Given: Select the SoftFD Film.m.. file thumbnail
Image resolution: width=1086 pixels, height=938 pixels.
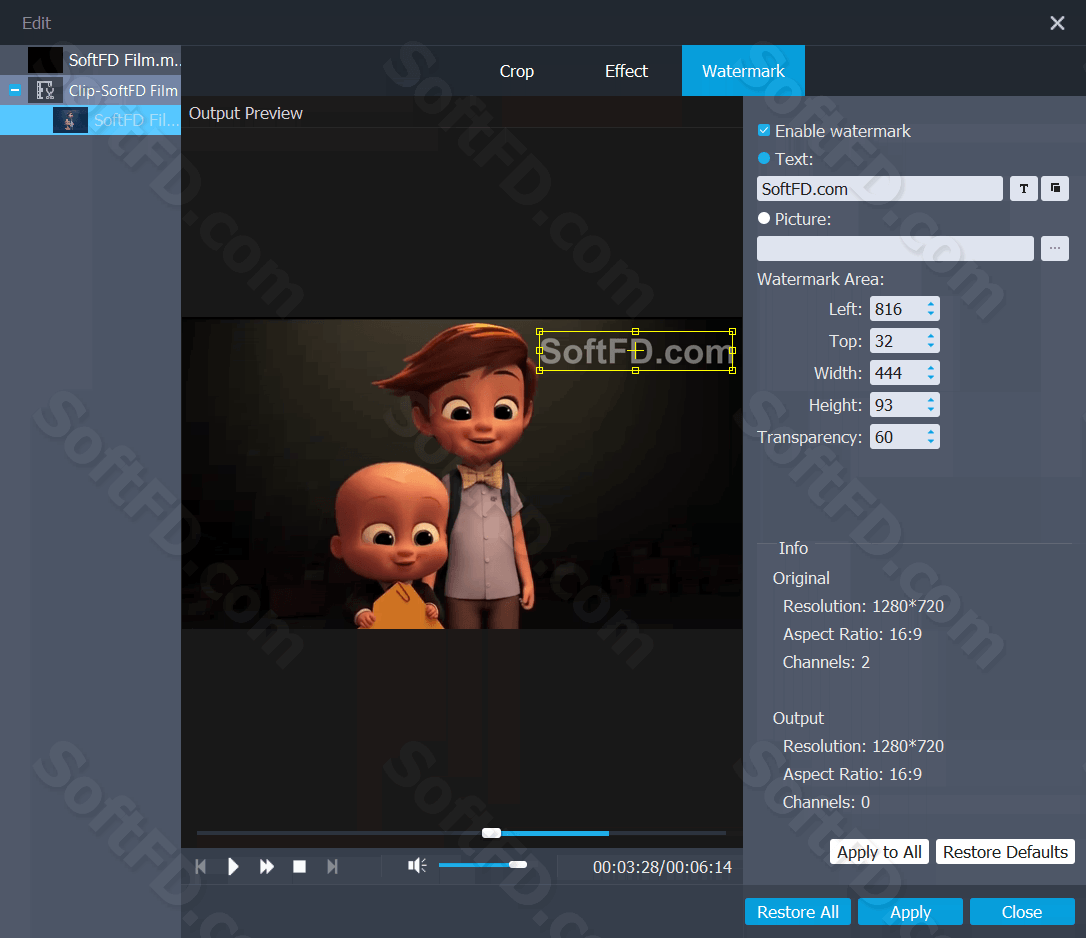Looking at the screenshot, I should point(45,60).
